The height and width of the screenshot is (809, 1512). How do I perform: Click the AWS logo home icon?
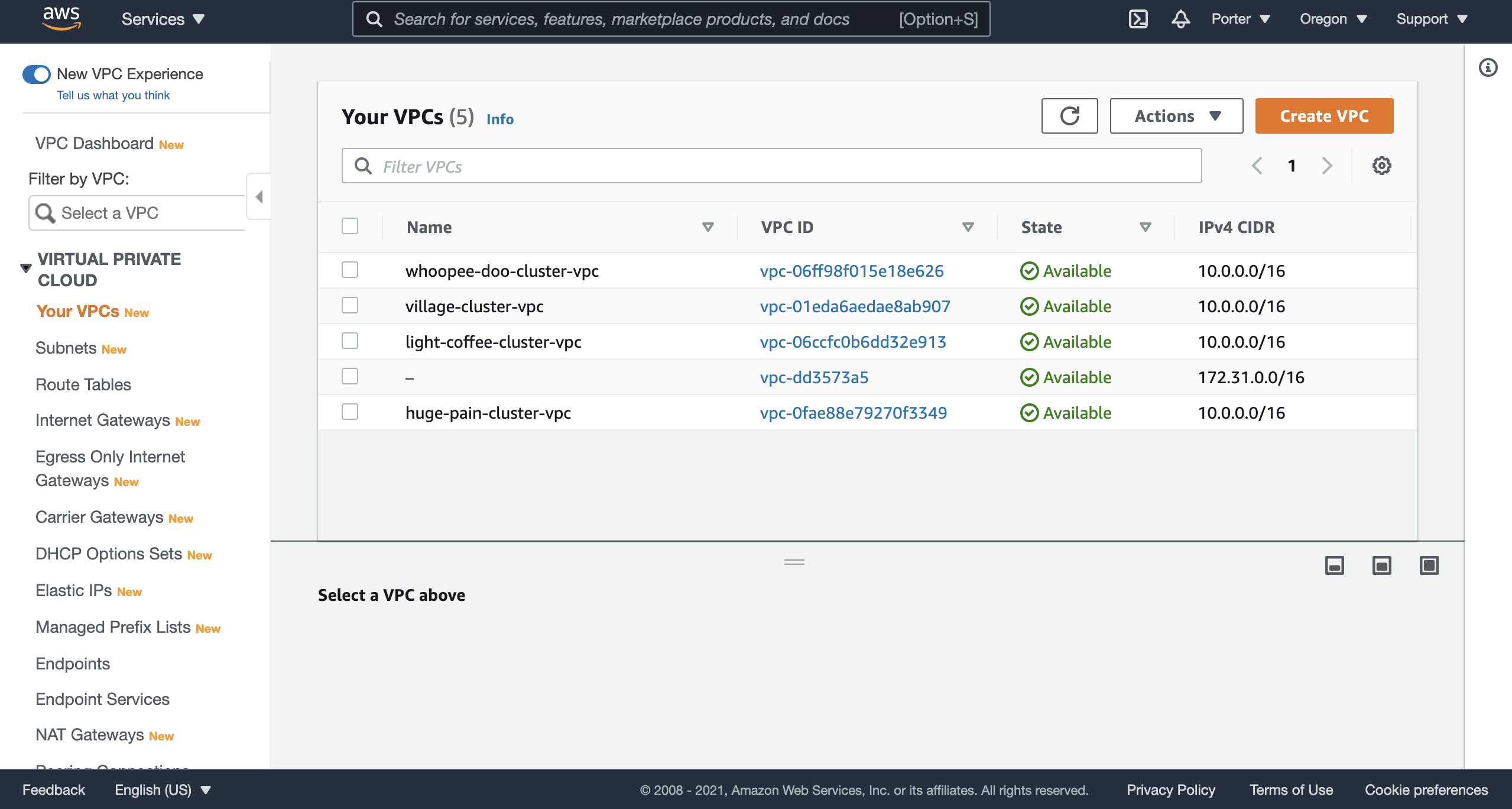(61, 19)
